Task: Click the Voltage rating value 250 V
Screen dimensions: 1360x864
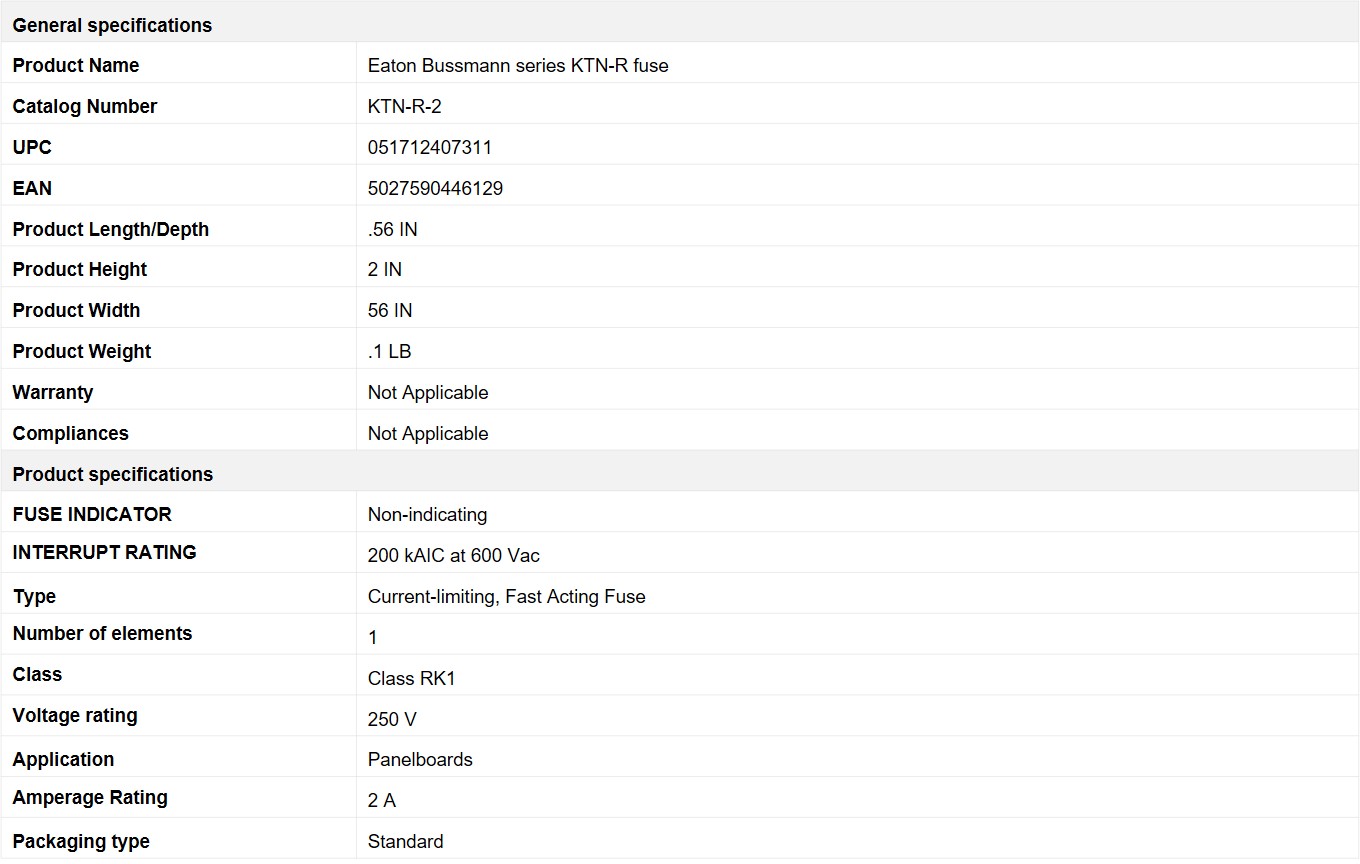Action: (392, 720)
